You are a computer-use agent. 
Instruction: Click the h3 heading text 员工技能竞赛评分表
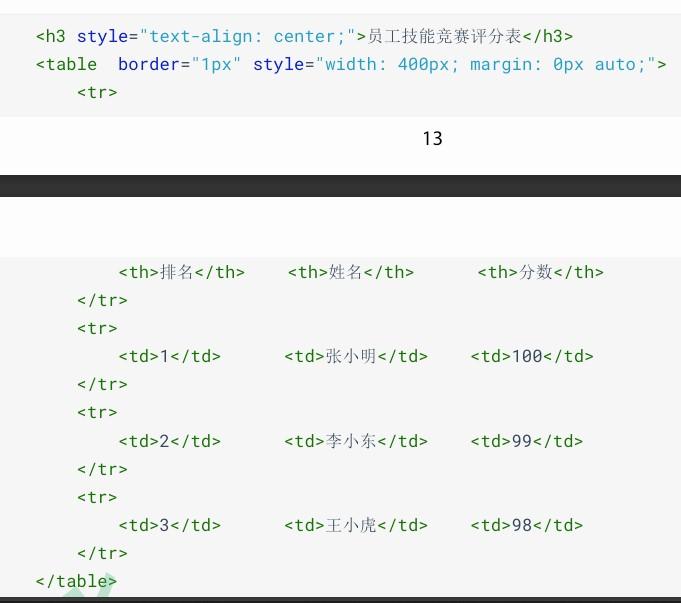444,36
